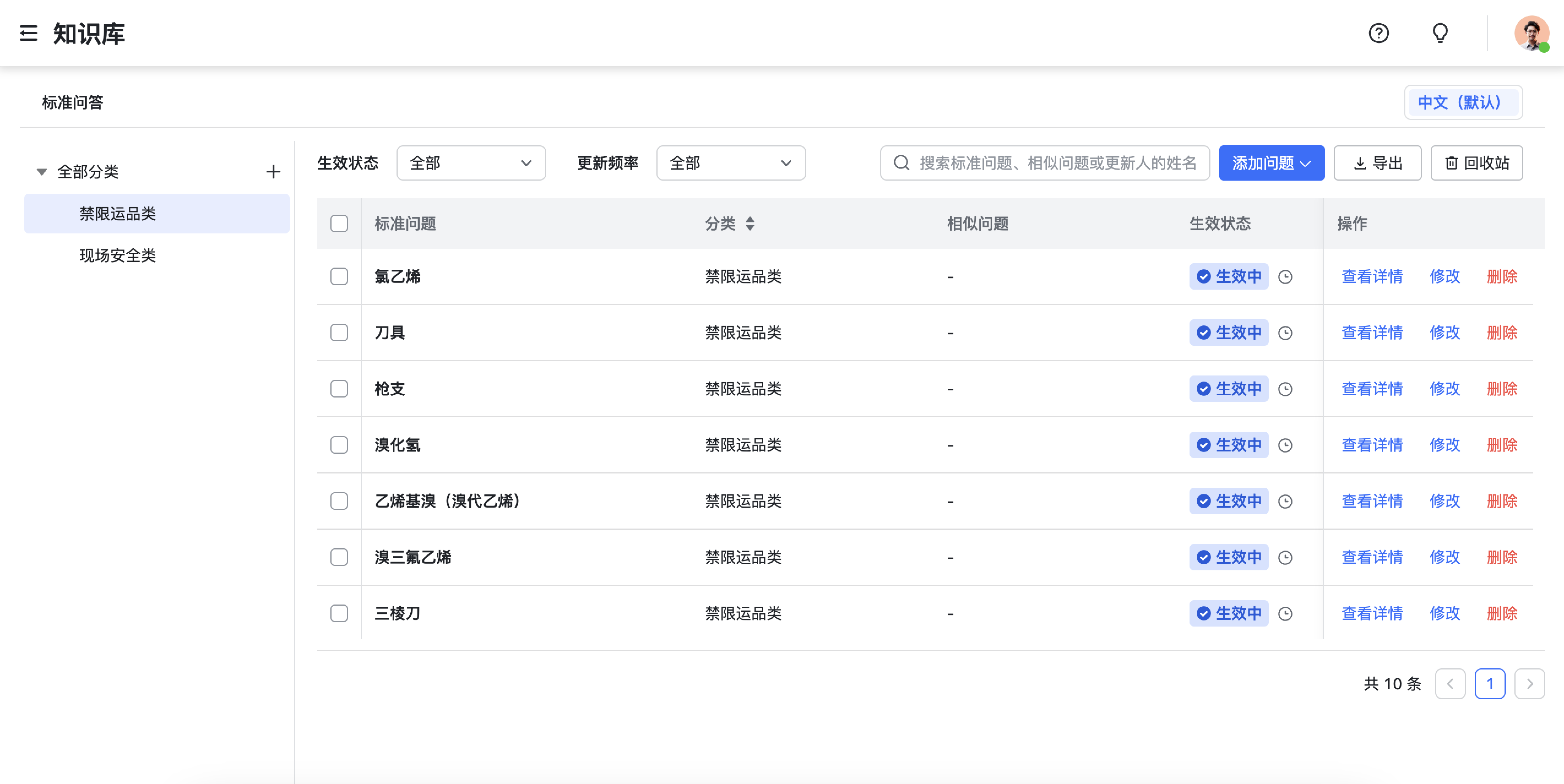This screenshot has height=784, width=1564.
Task: Click 生效中 status badge for 枪支
Action: [x=1228, y=389]
